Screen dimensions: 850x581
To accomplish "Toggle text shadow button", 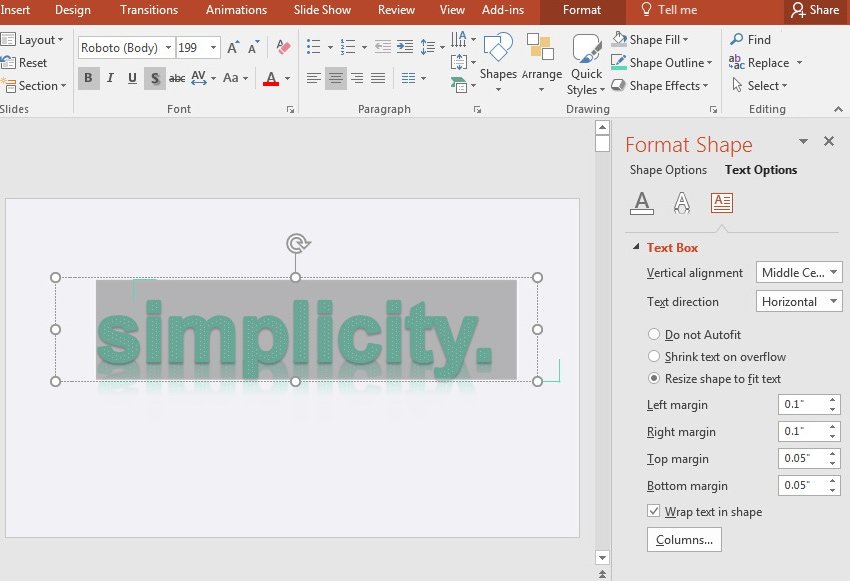I will pos(155,78).
